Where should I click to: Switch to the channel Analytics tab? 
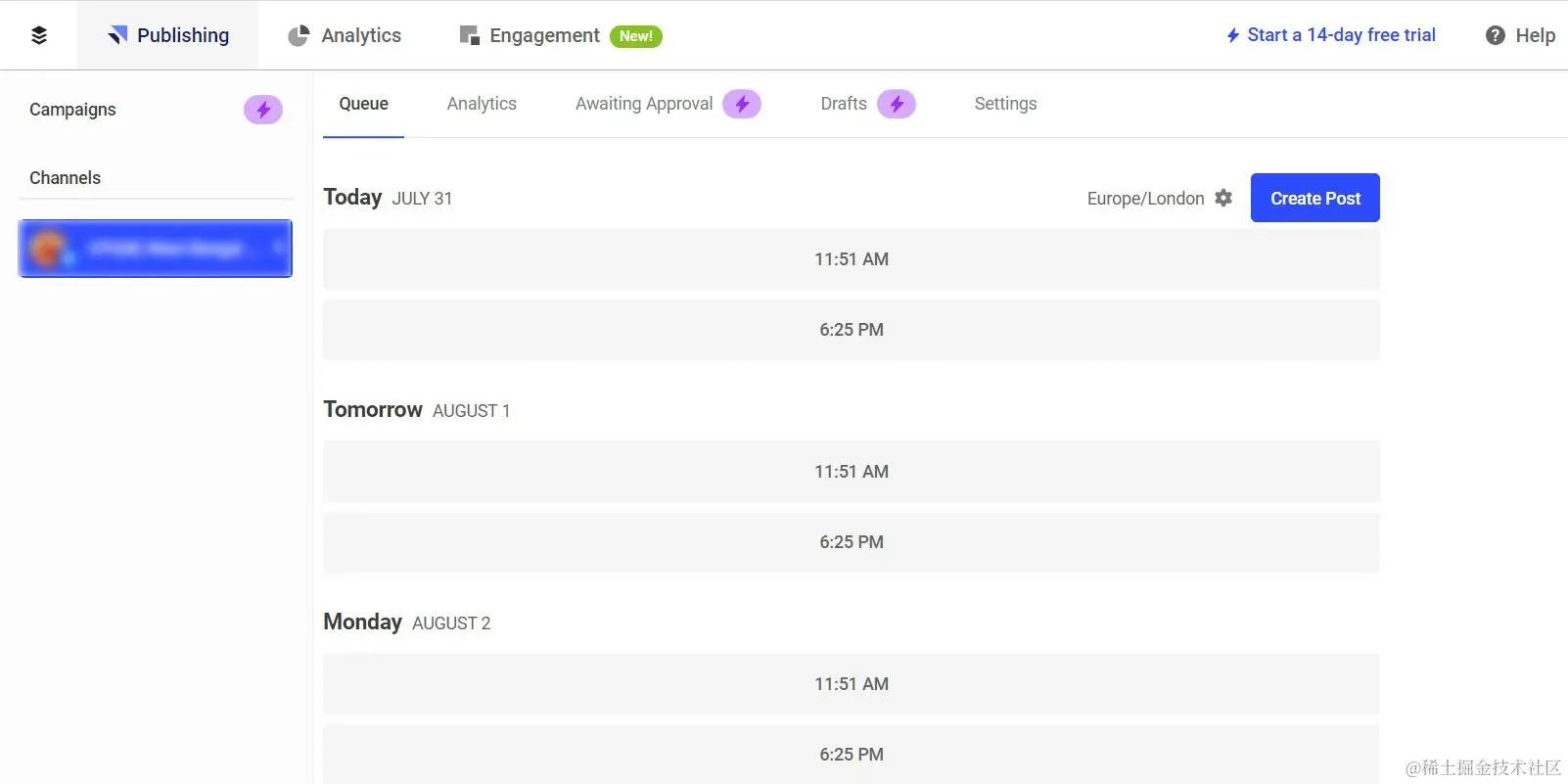(x=482, y=104)
